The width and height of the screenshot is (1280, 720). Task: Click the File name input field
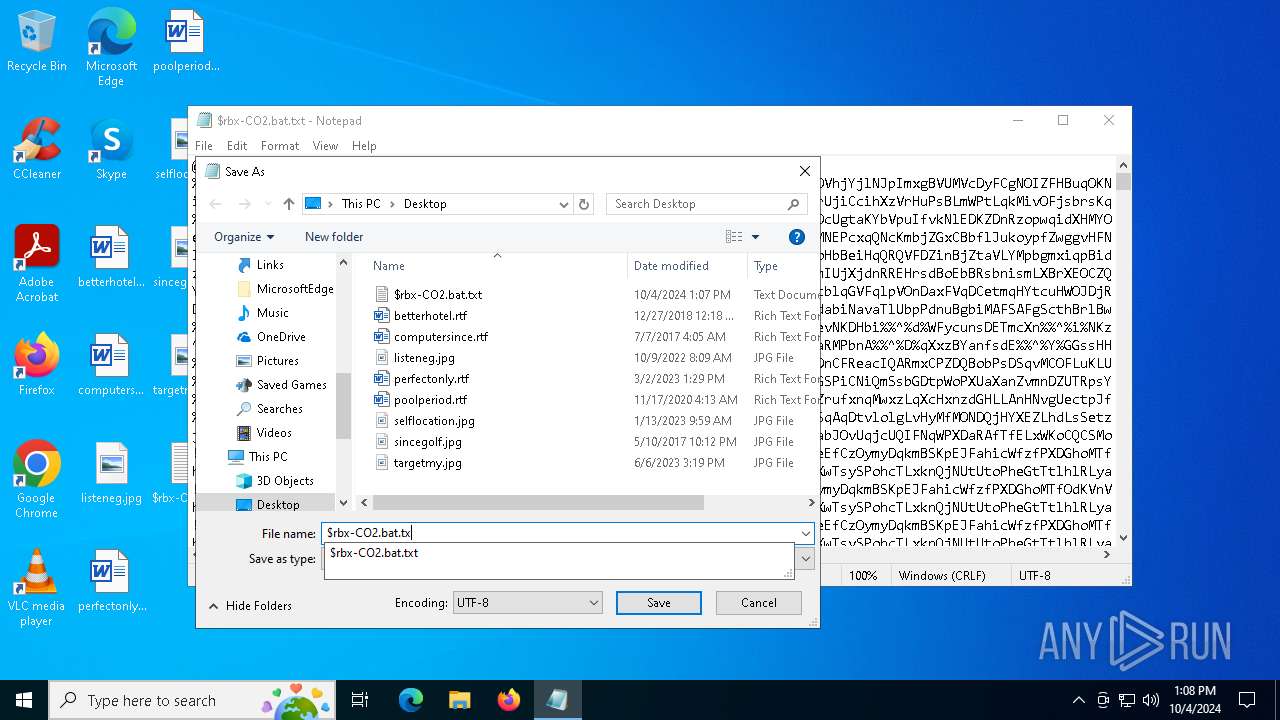coord(559,533)
